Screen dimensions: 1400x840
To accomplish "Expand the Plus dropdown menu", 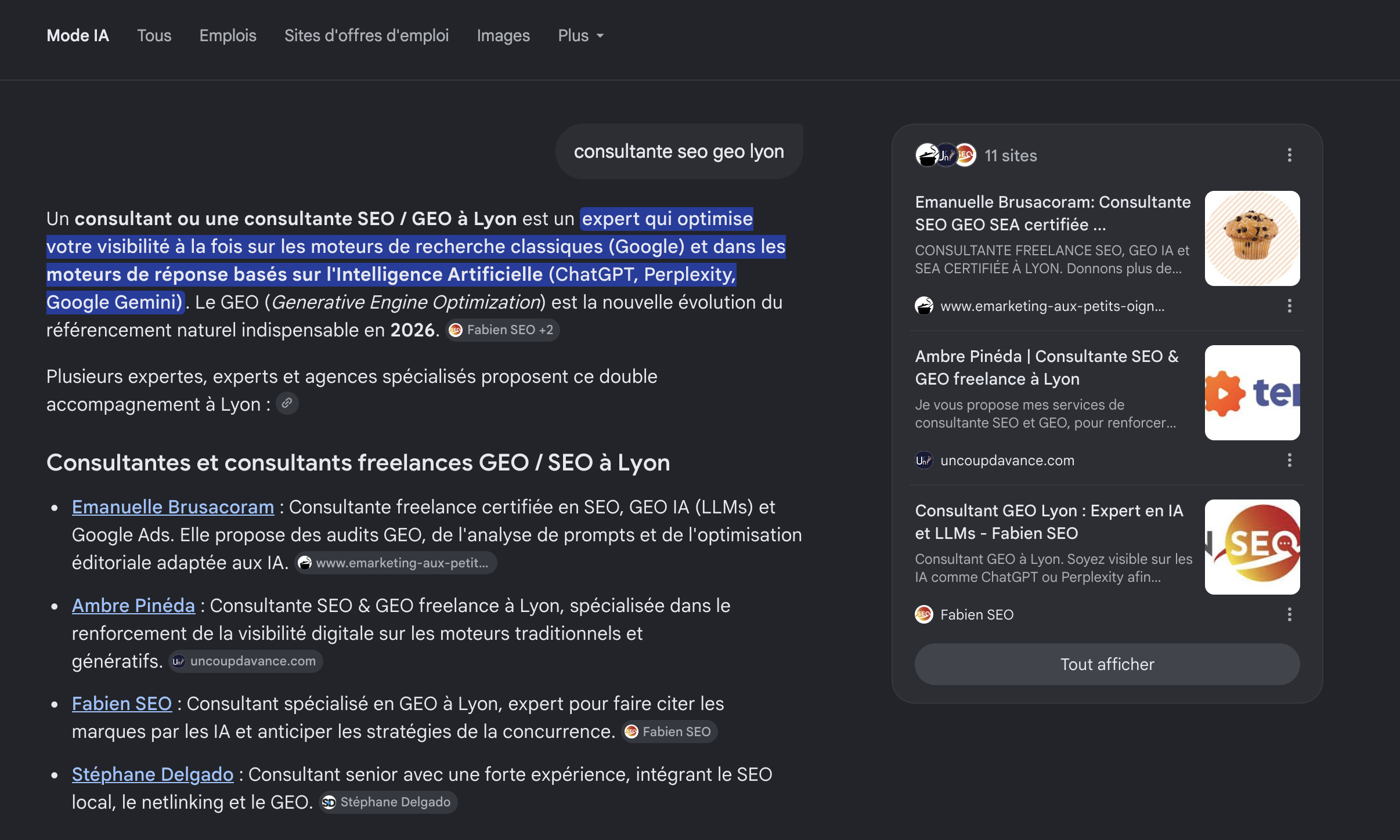I will tap(581, 35).
